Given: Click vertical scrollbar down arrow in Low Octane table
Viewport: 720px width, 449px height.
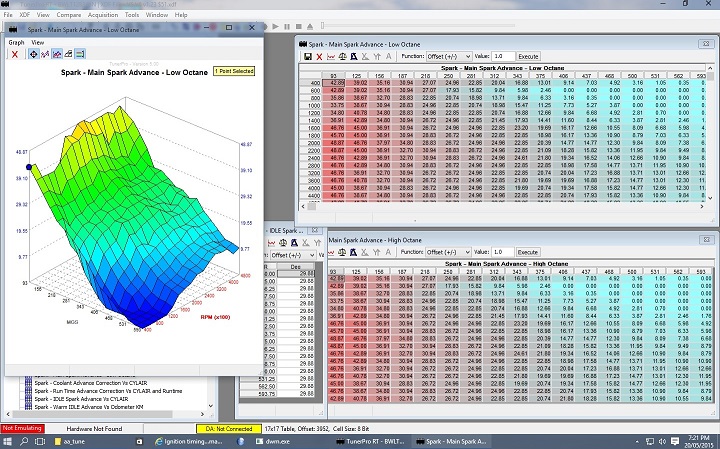Looking at the screenshot, I should (710, 198).
